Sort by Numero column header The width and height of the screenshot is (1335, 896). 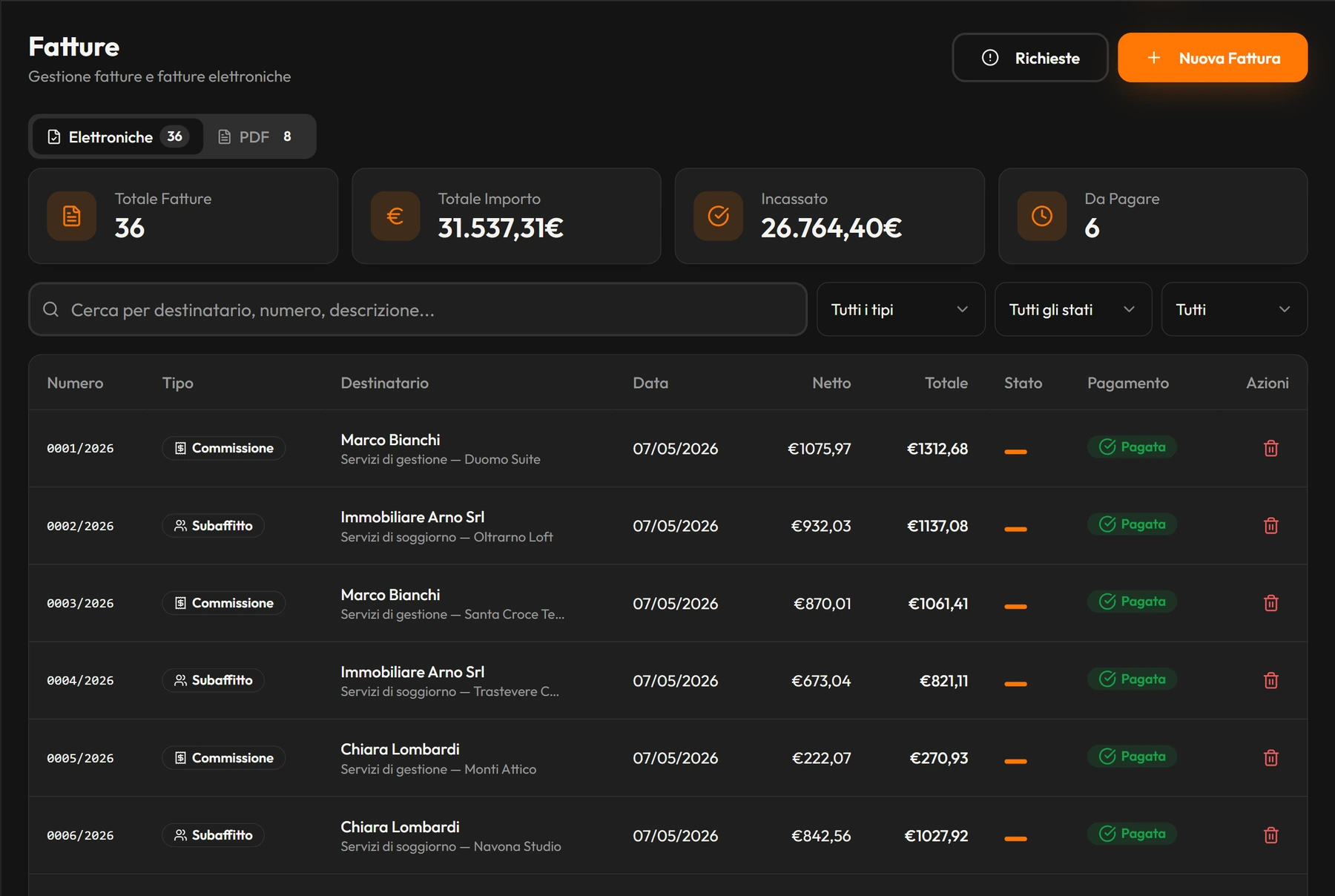(76, 383)
